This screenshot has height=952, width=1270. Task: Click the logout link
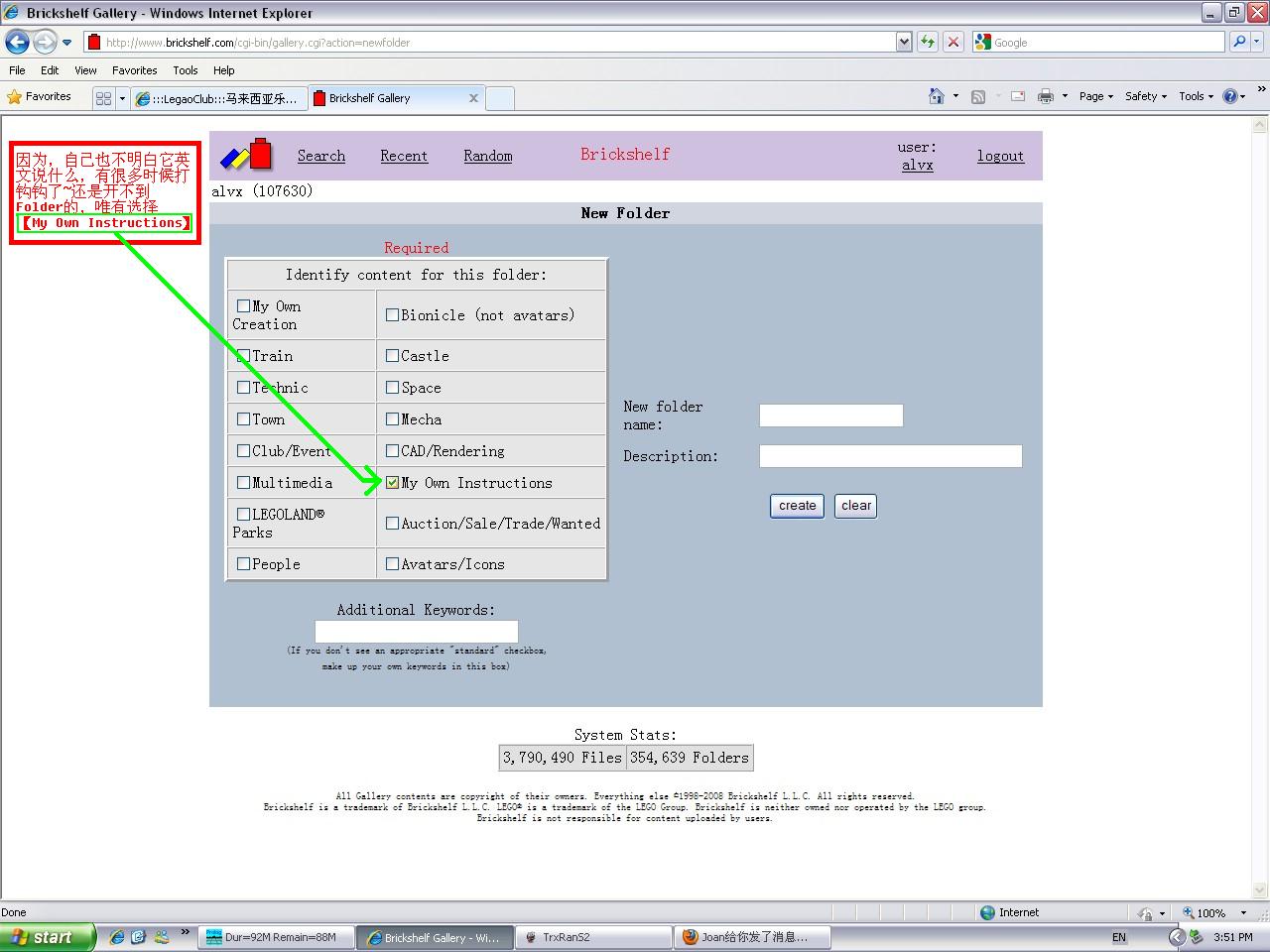click(x=1000, y=156)
